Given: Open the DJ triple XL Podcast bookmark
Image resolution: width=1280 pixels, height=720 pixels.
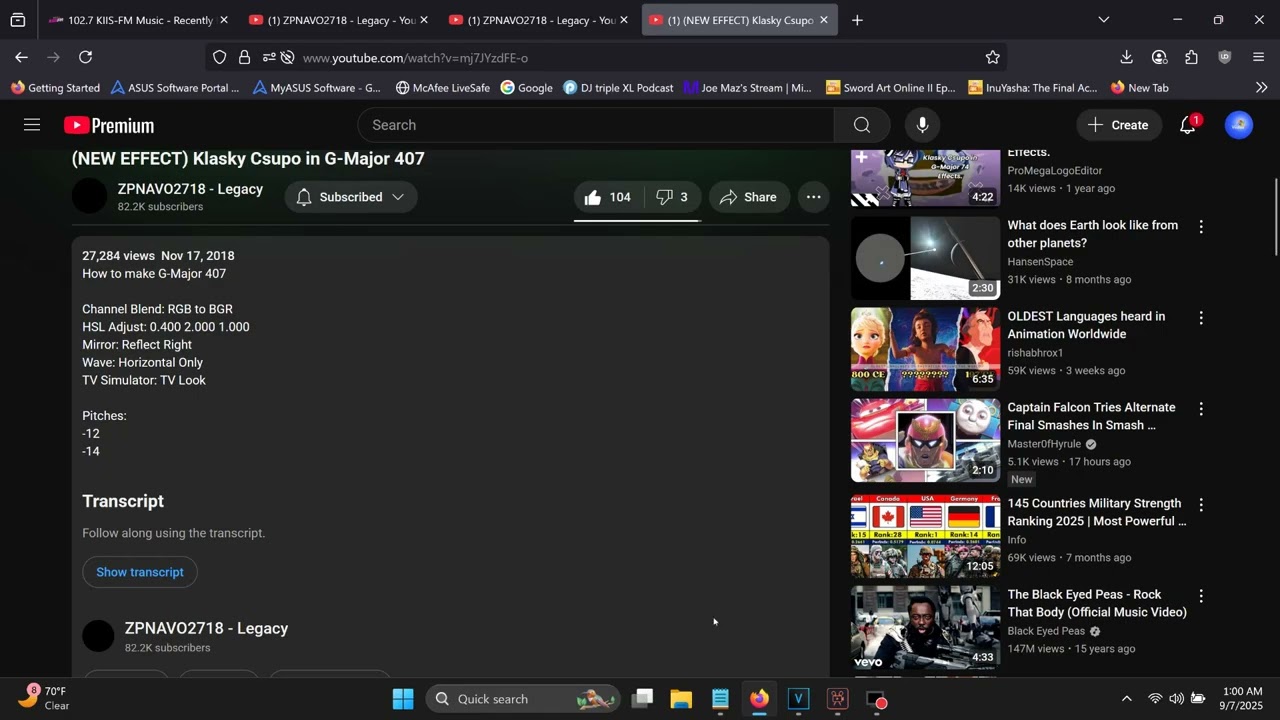Looking at the screenshot, I should [619, 88].
